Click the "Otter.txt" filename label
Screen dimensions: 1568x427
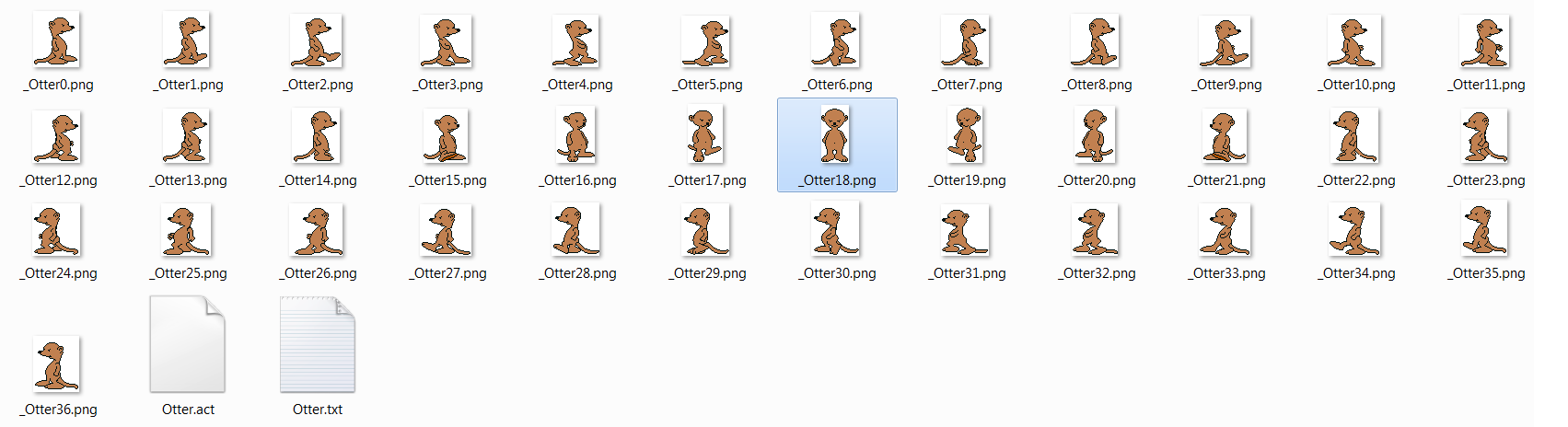(x=318, y=410)
